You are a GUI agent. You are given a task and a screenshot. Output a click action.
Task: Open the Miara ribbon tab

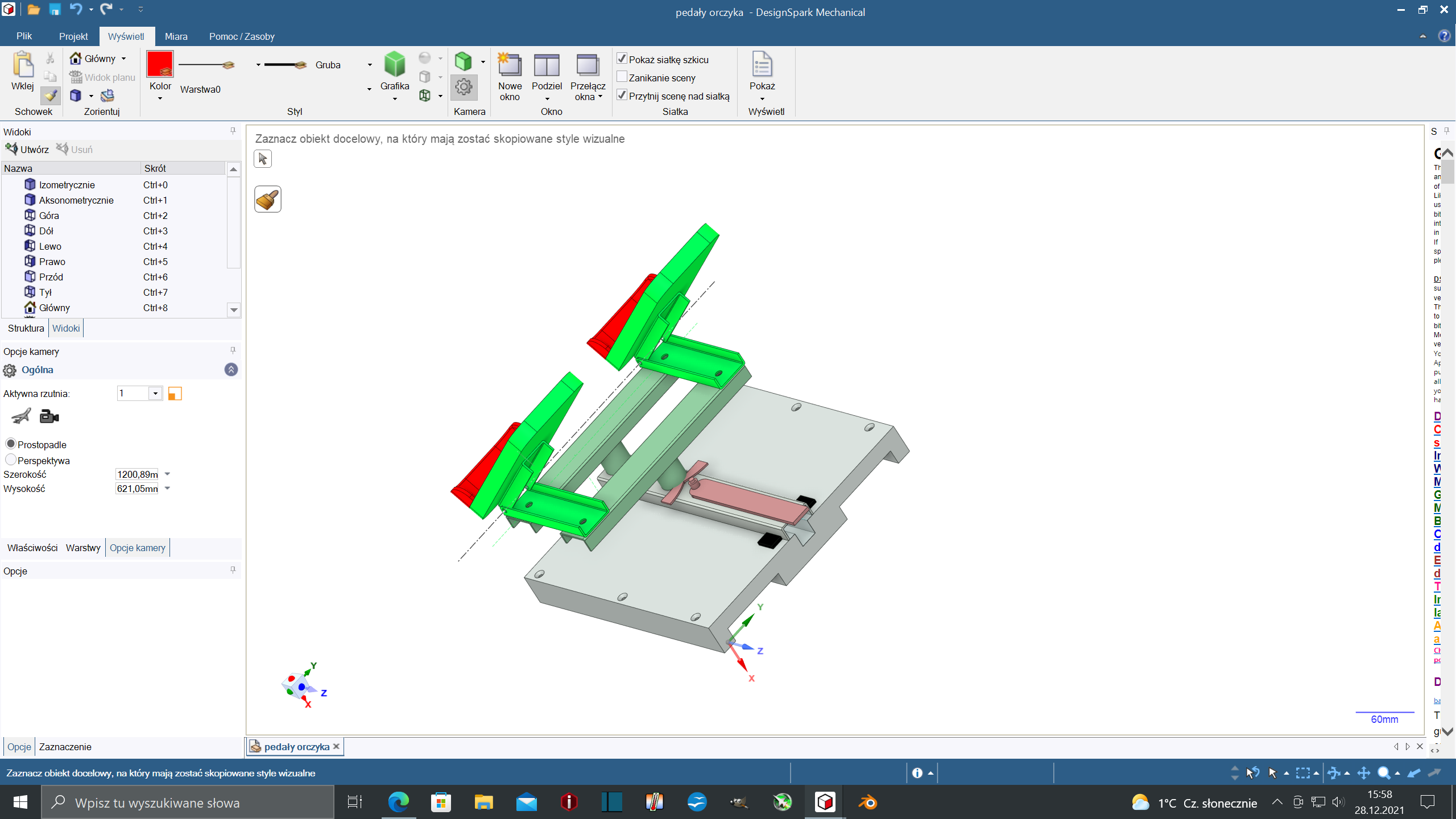(176, 36)
